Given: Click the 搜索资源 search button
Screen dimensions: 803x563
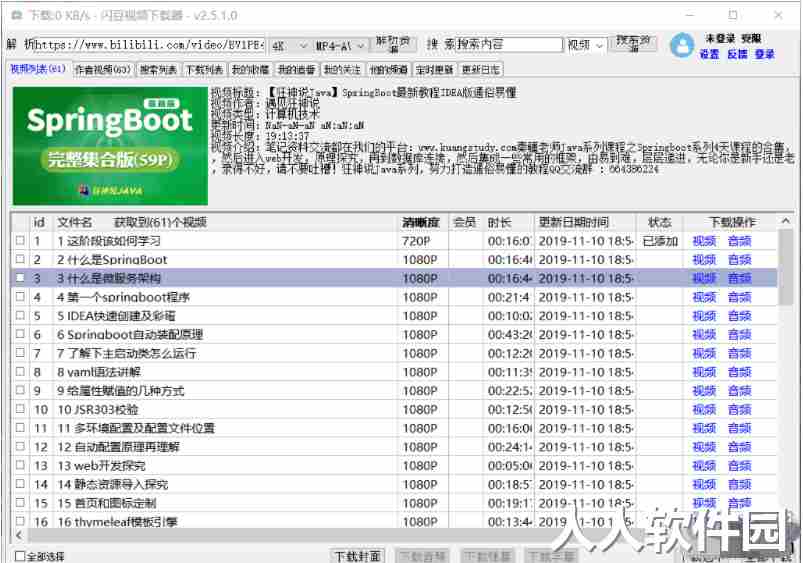Looking at the screenshot, I should pos(633,45).
